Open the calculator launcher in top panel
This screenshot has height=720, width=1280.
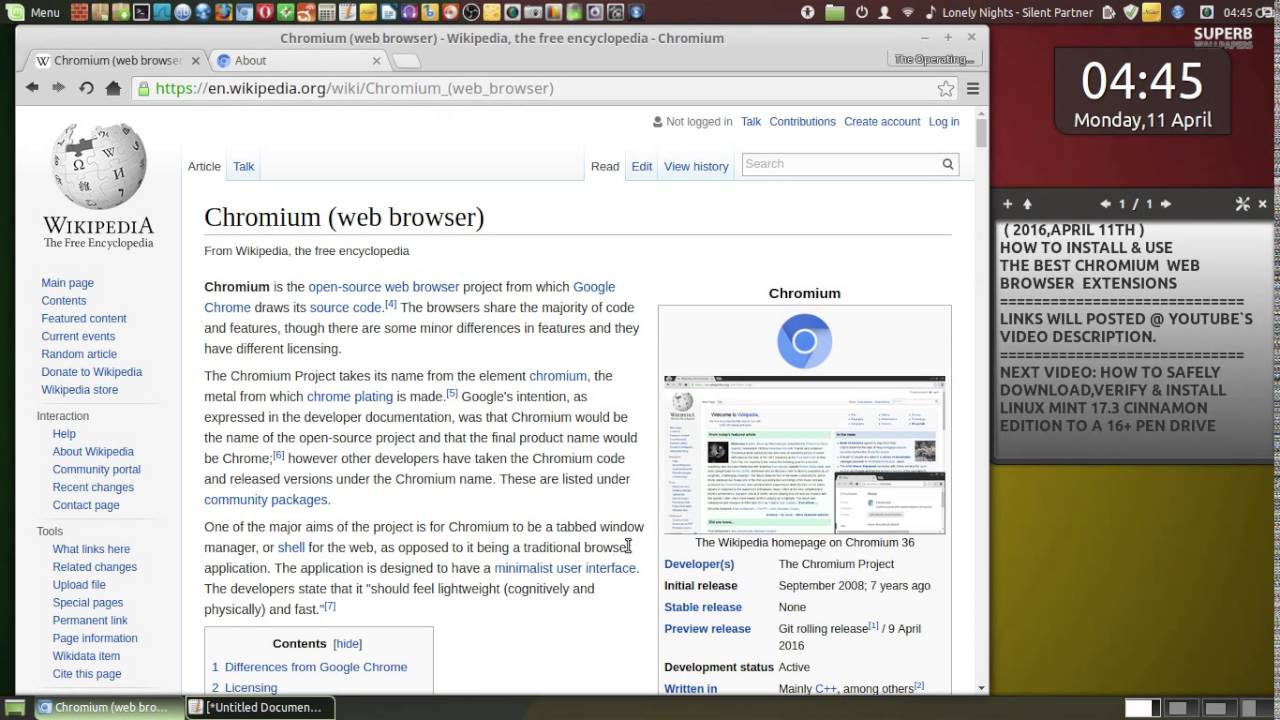tap(327, 12)
